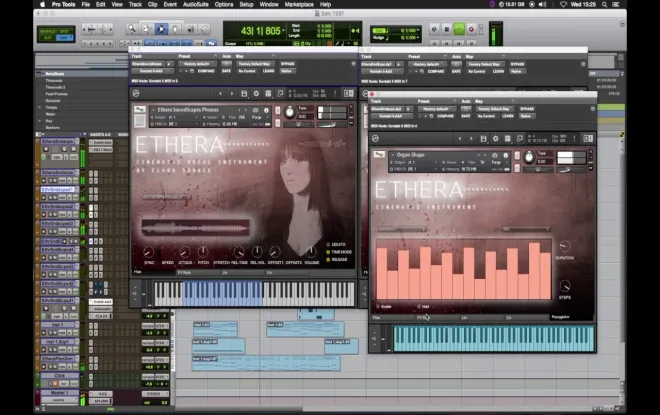Open save menu disk icon in Organ Shape Kontakt
Viewport: 660px width, 415px height.
(x=484, y=138)
